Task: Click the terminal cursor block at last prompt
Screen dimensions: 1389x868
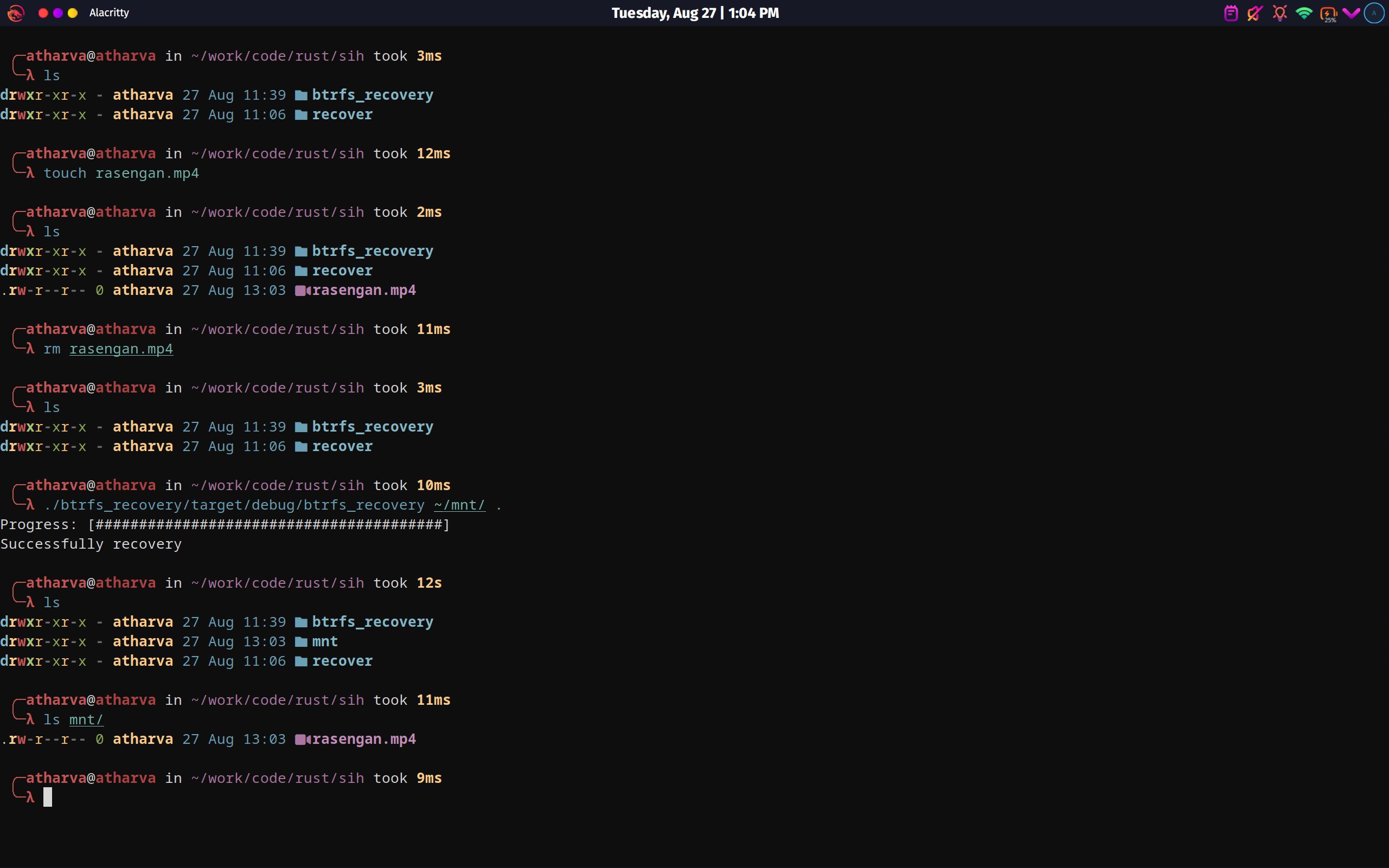Action: [x=48, y=798]
